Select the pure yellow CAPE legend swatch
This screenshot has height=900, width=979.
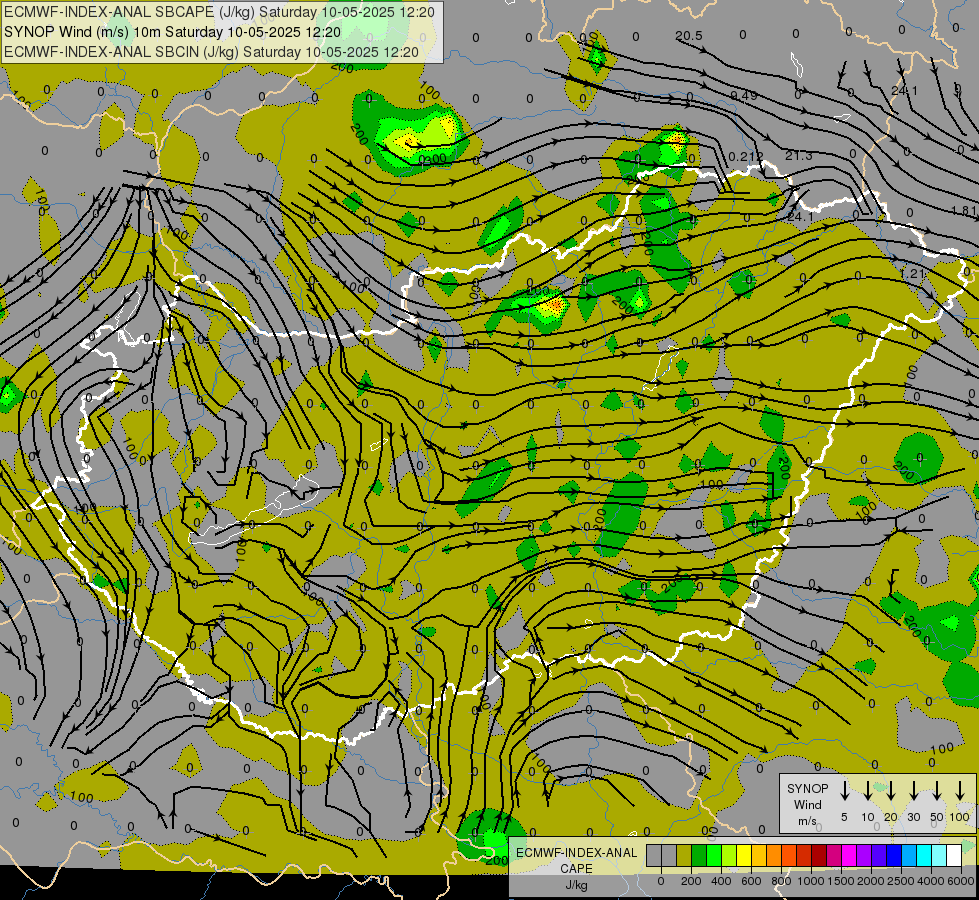(744, 856)
